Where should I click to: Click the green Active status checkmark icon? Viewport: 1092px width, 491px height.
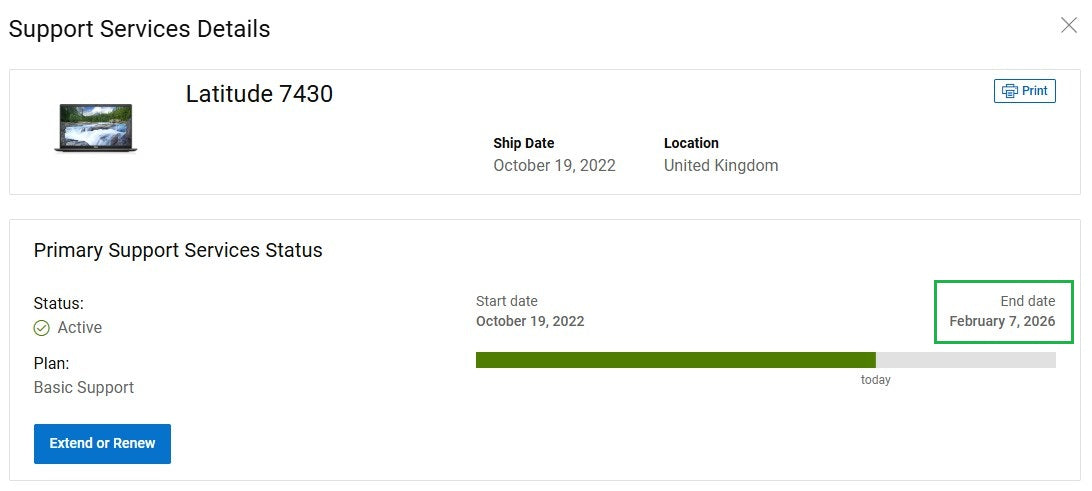tap(42, 328)
